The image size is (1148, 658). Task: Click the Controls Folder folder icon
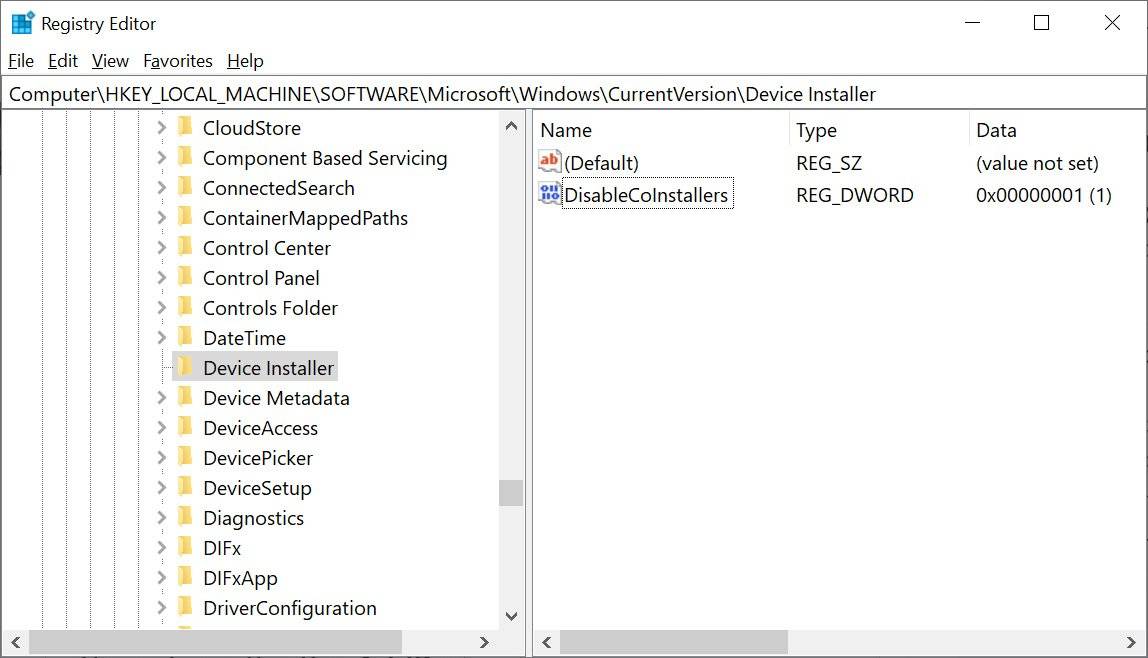click(x=186, y=307)
